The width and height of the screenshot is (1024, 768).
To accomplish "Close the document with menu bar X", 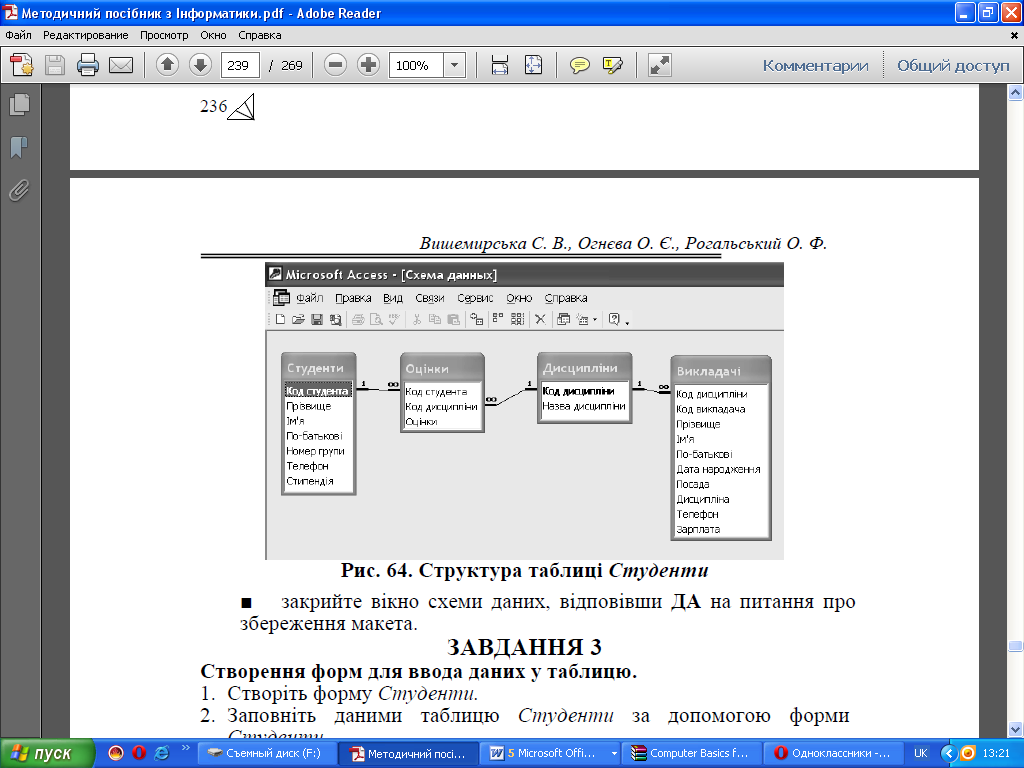I will point(1014,35).
